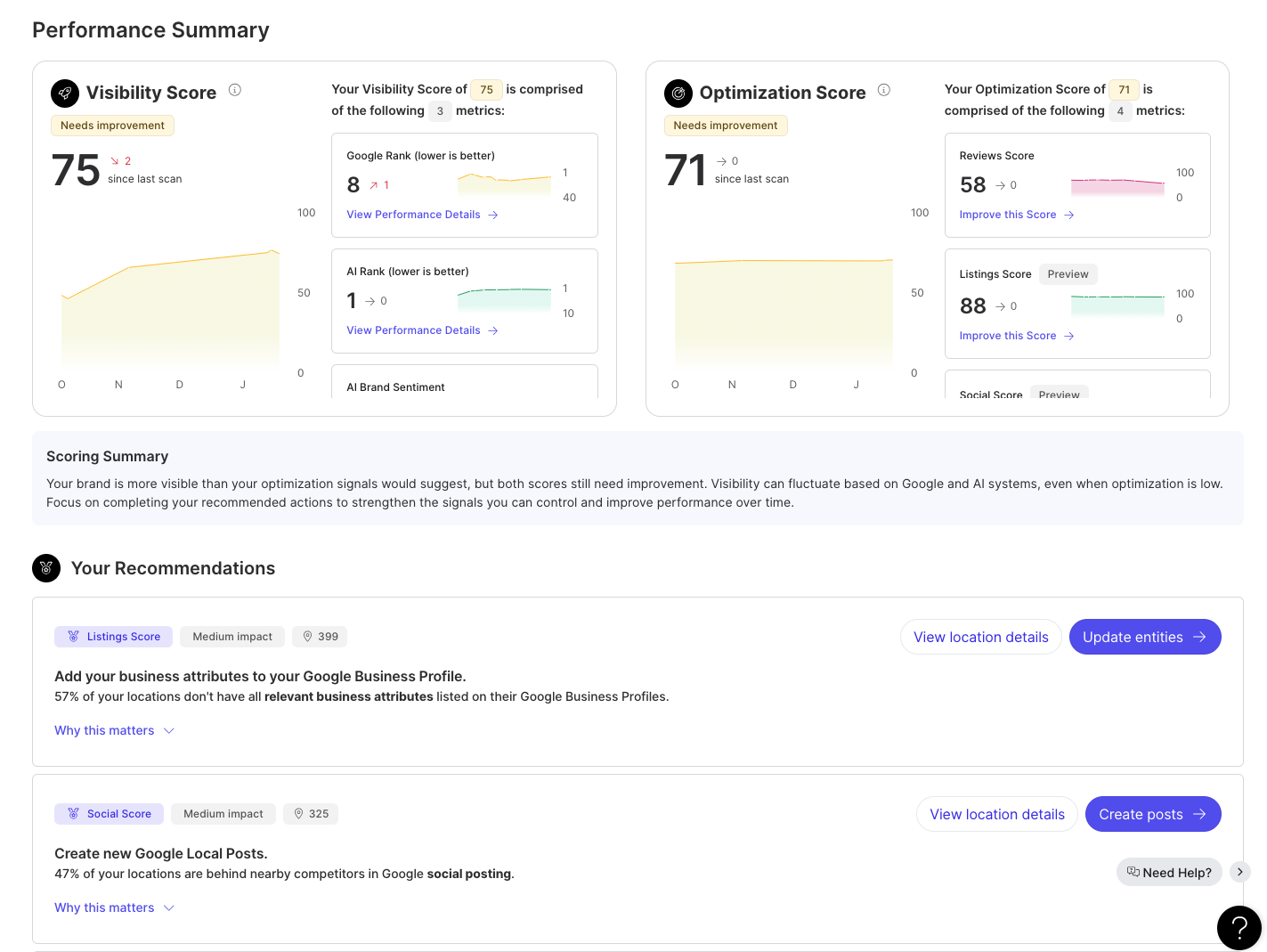Screen dimensions: 1267x952
Task: Expand Why this matters for Local Posts
Action: pyautogui.click(x=114, y=907)
